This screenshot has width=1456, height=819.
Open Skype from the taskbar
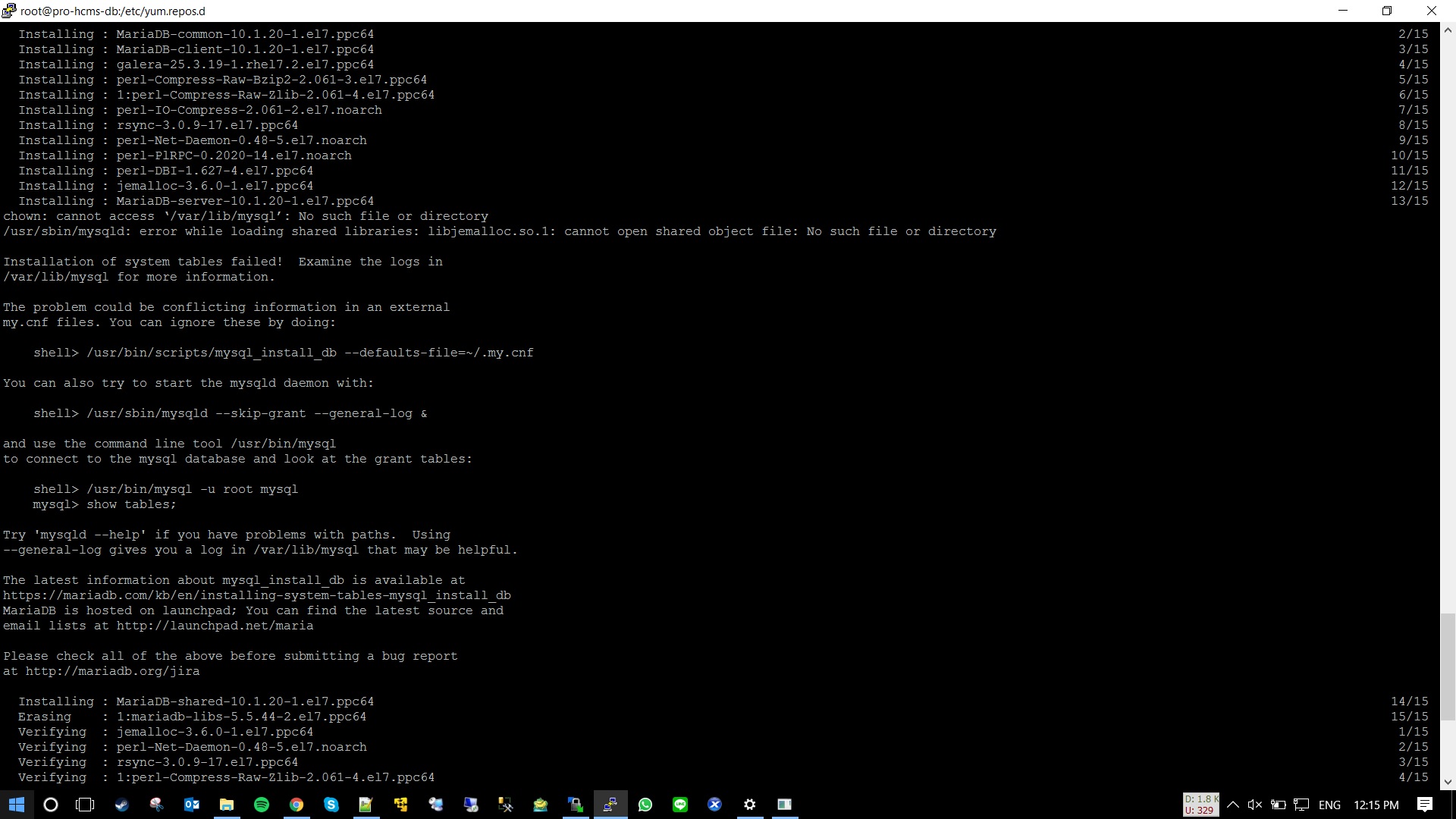[x=331, y=805]
